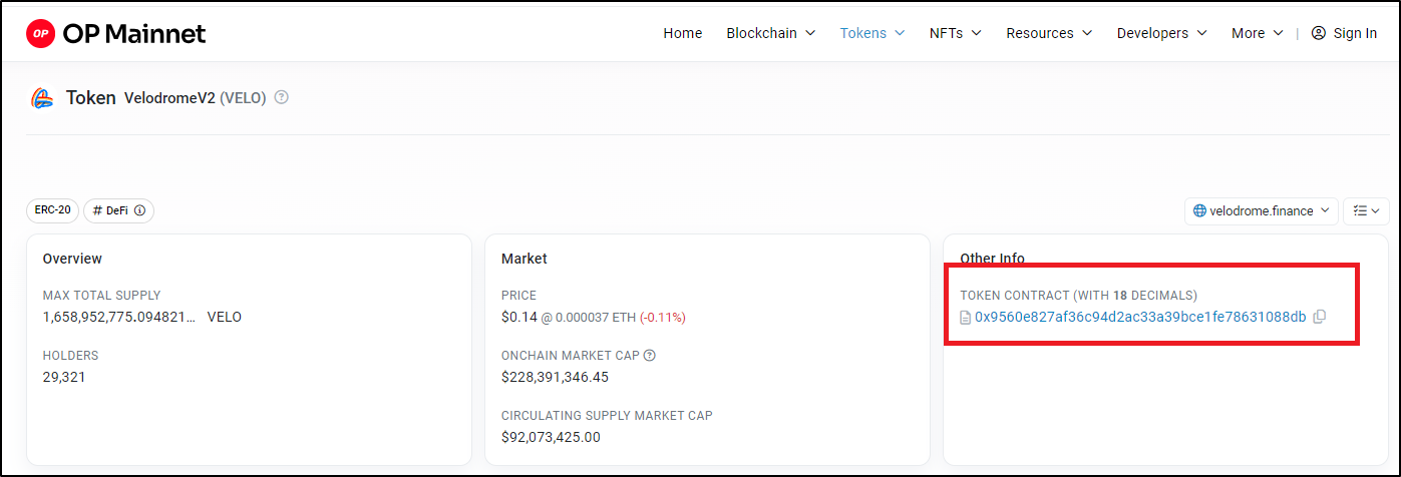Open the NFTs menu
Viewport: 1401px width, 477px height.
point(955,33)
